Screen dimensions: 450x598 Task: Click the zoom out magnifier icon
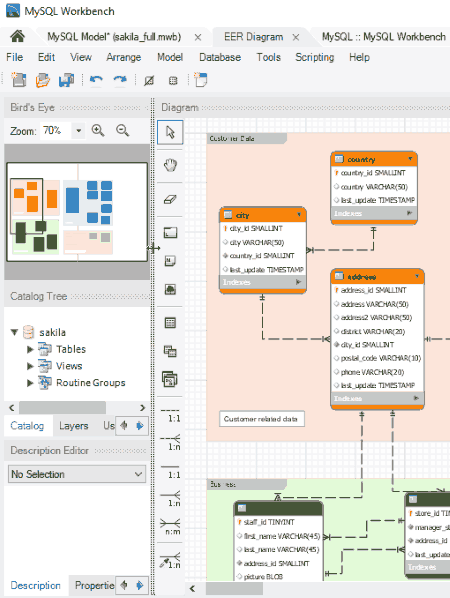(122, 131)
